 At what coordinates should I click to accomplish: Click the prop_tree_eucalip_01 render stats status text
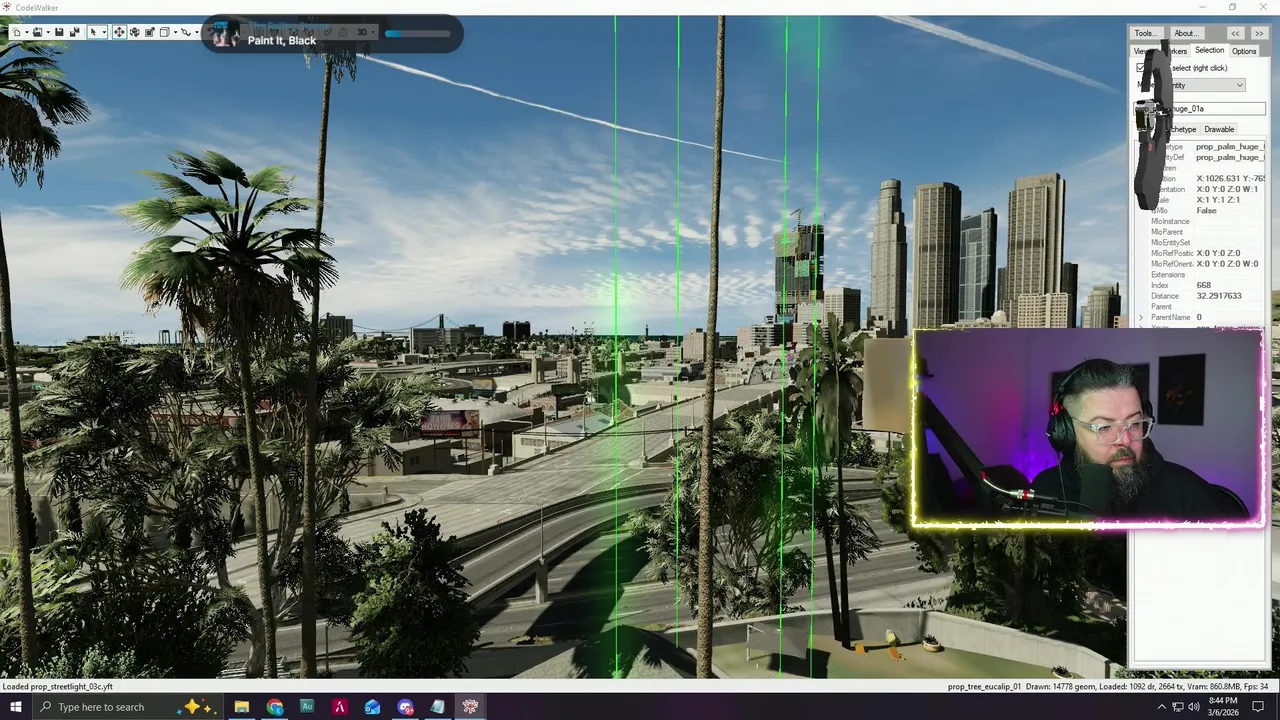pos(1108,687)
